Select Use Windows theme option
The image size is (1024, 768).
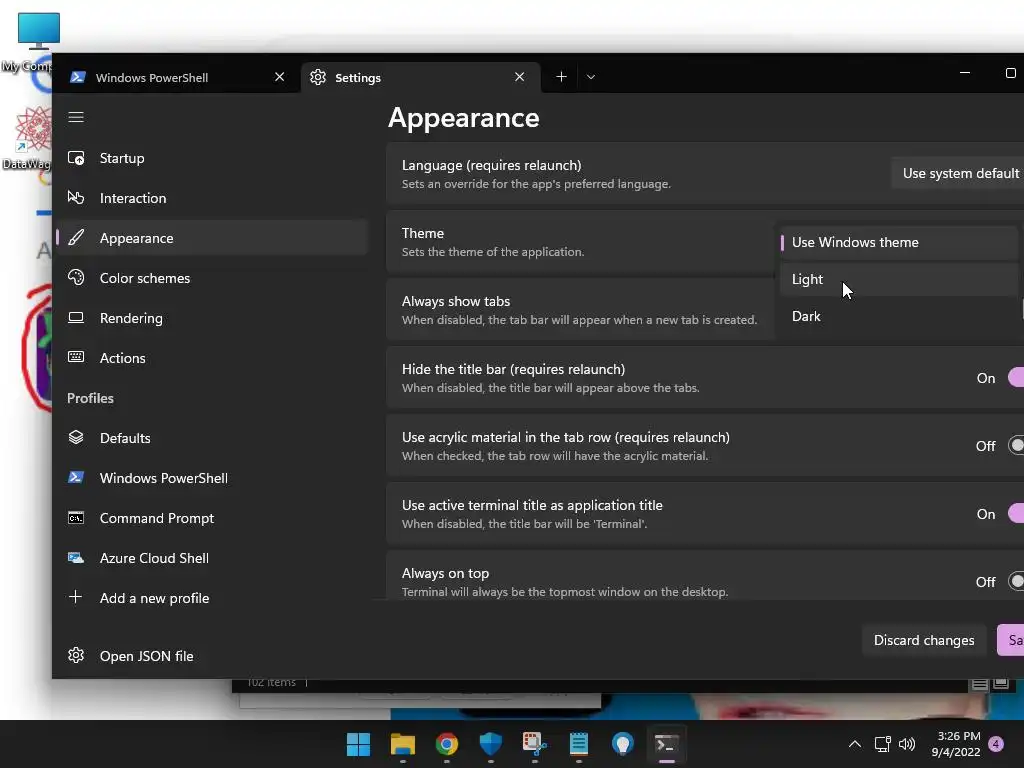(x=899, y=242)
